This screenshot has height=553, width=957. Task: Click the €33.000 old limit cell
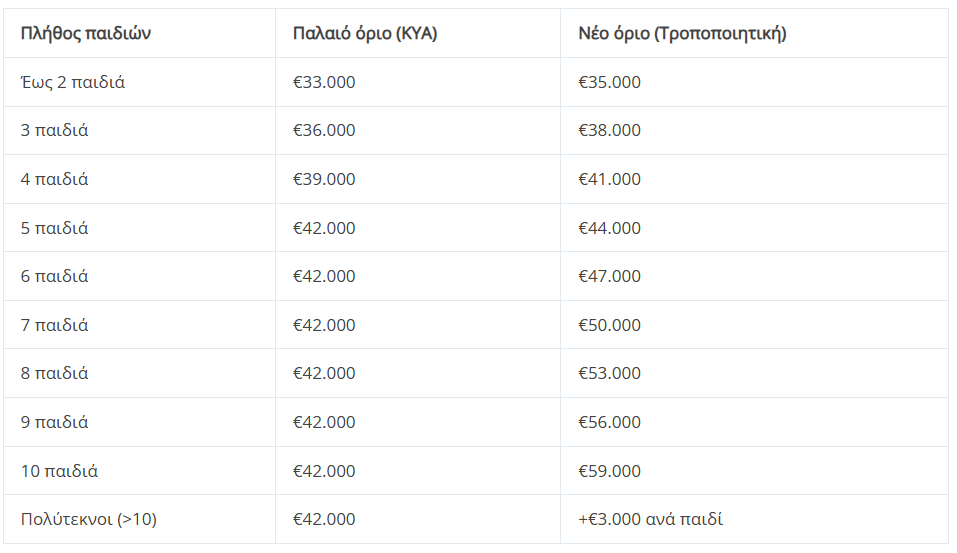[324, 82]
